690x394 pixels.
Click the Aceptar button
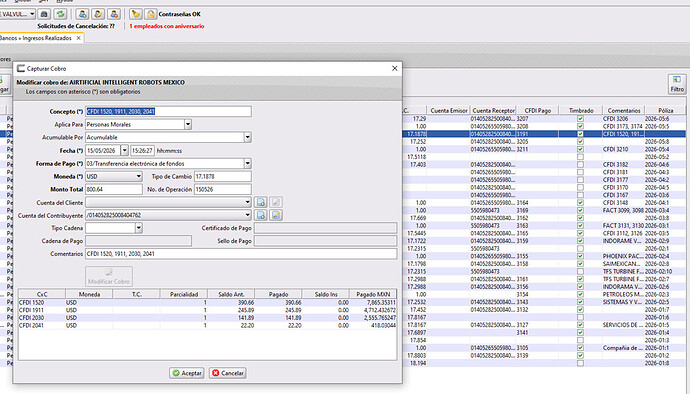point(187,373)
